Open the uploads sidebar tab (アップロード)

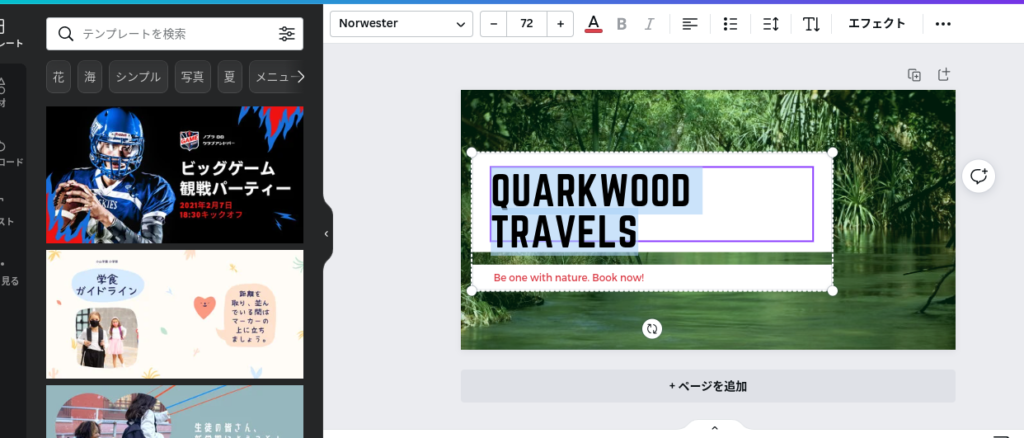pyautogui.click(x=11, y=152)
